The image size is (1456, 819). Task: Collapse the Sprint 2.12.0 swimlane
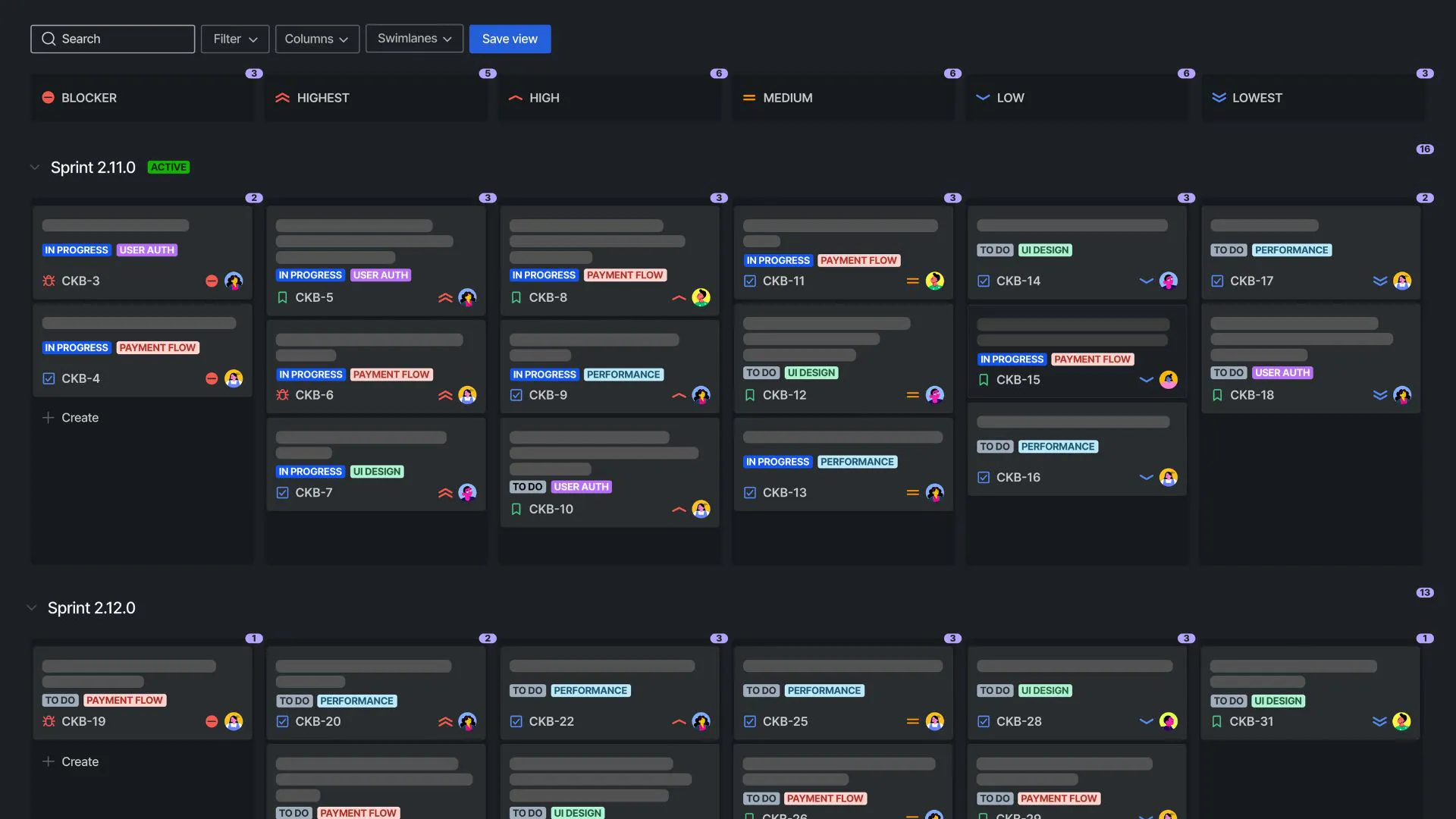32,607
